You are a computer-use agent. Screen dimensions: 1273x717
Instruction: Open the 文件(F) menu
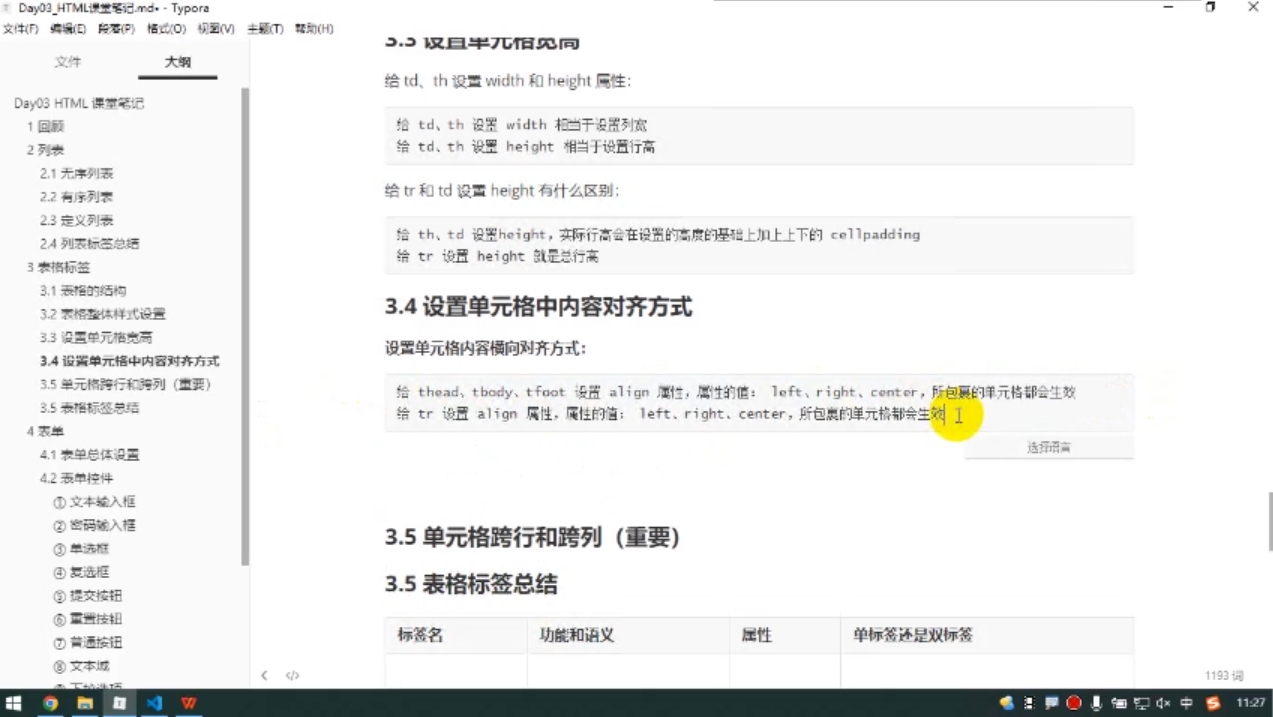[x=21, y=29]
